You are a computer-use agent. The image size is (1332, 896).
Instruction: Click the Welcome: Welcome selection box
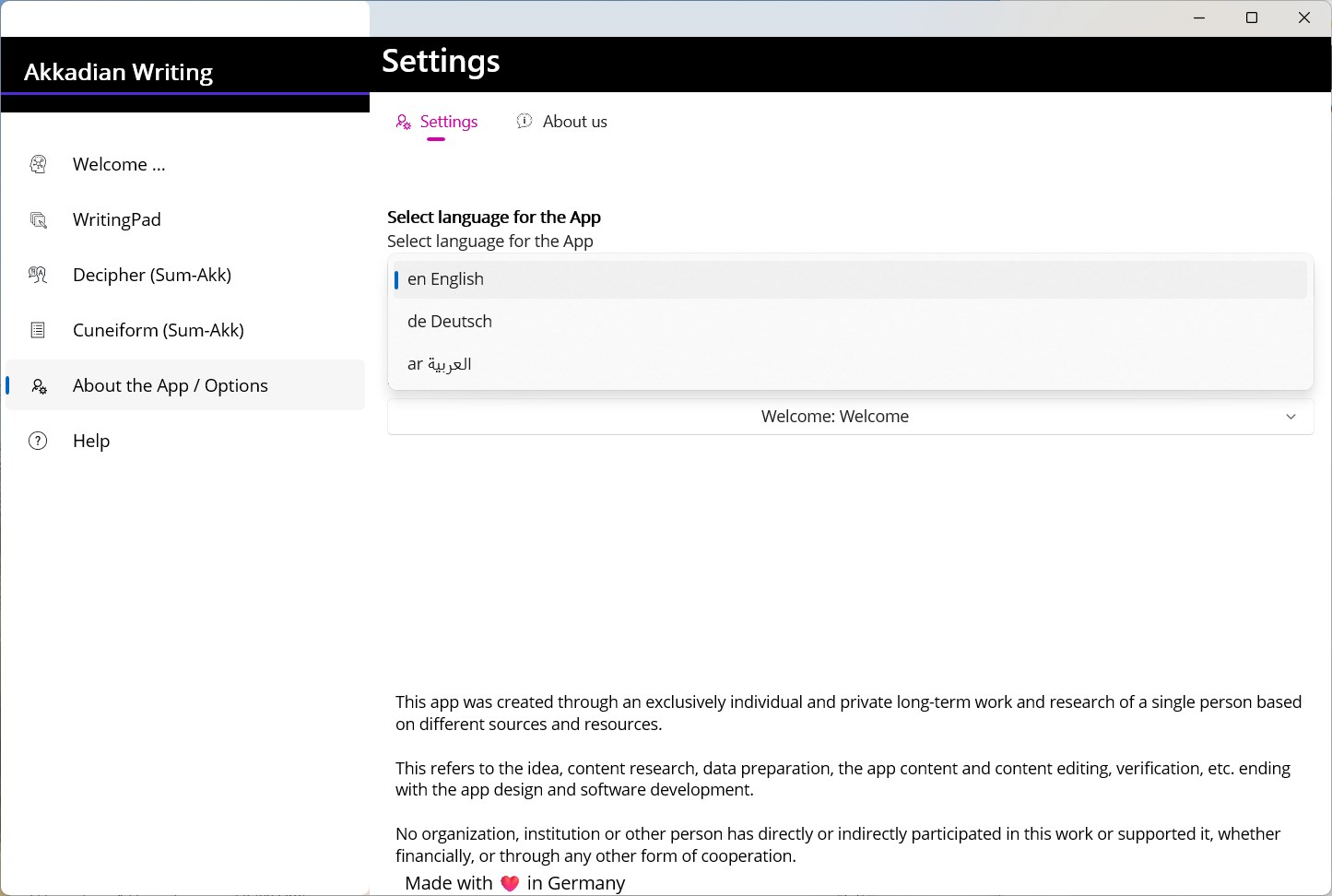pyautogui.click(x=834, y=417)
